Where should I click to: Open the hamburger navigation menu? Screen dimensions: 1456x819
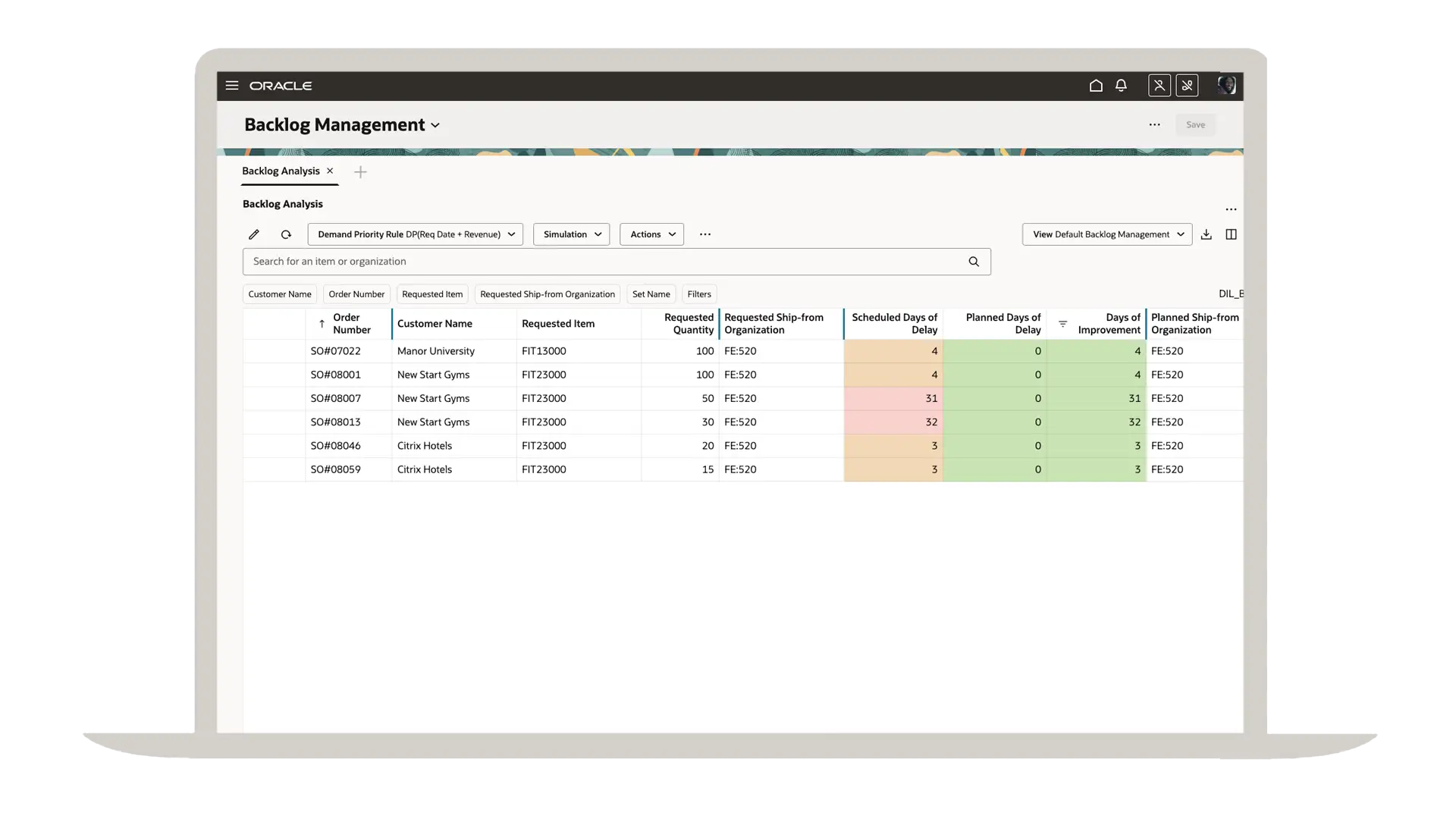pos(232,86)
